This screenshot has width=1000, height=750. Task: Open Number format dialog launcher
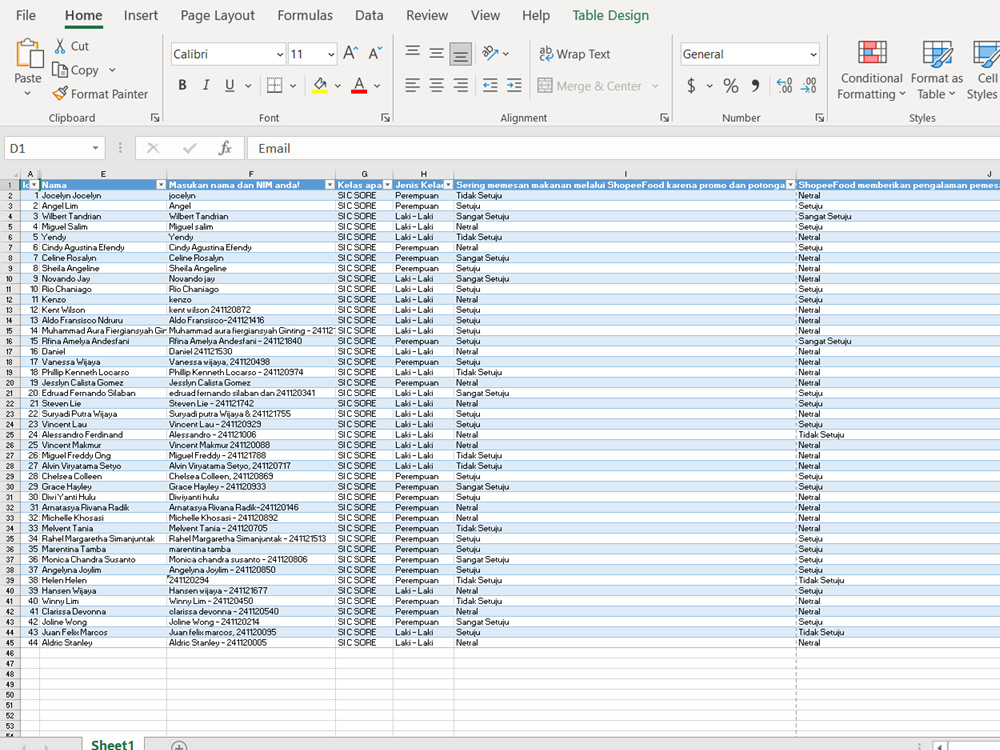[x=820, y=117]
